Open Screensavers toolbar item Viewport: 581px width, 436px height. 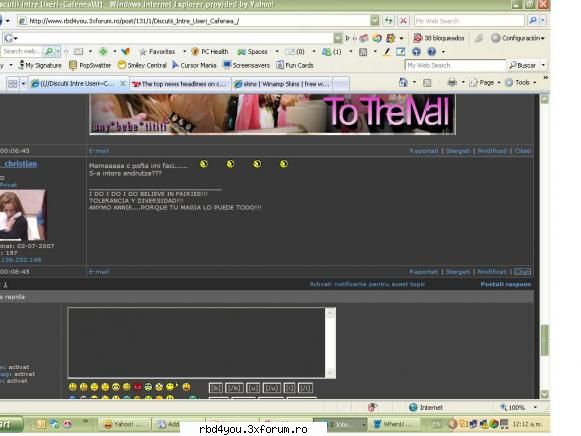click(246, 65)
